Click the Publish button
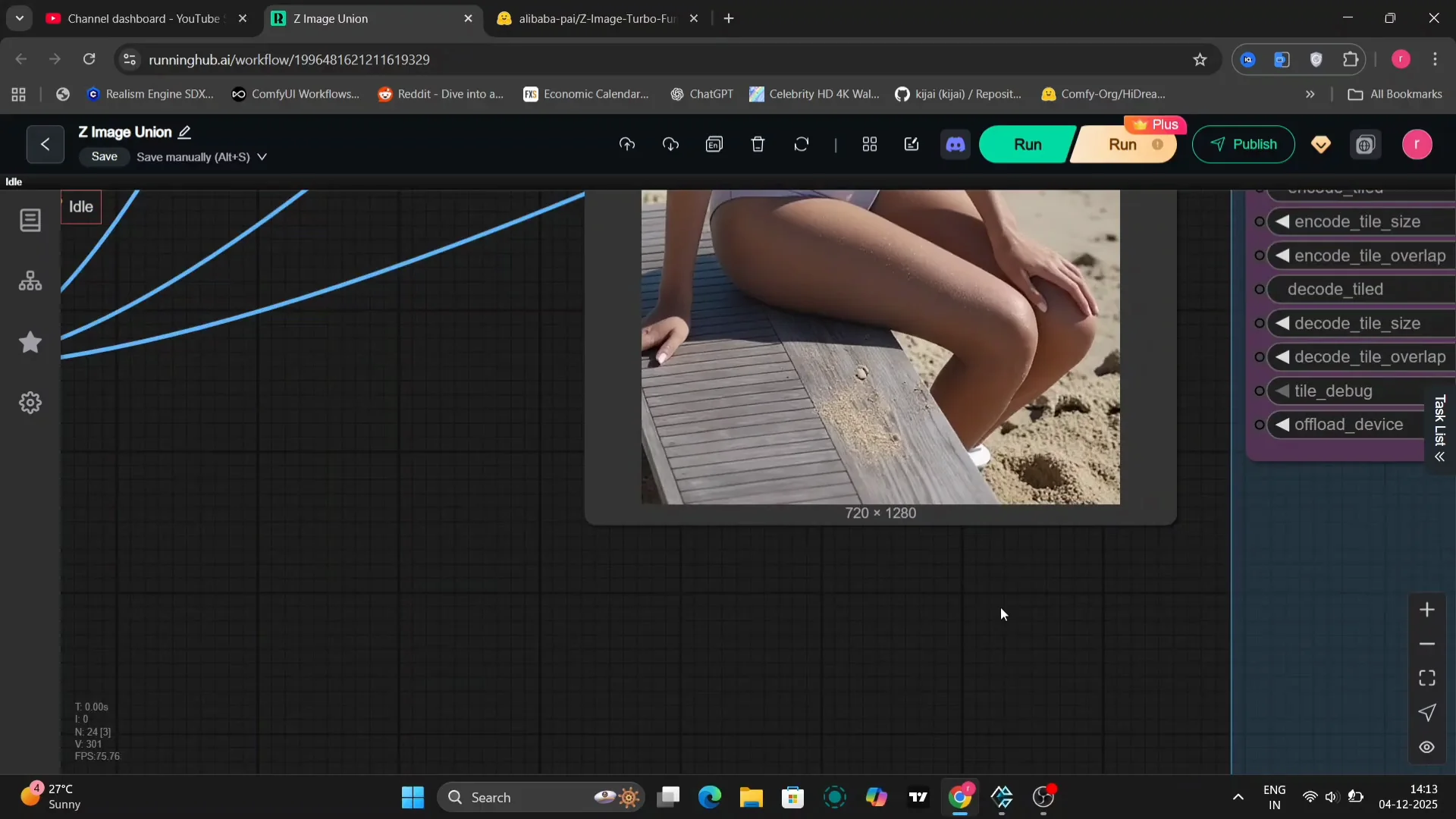The image size is (1456, 819). [1243, 144]
